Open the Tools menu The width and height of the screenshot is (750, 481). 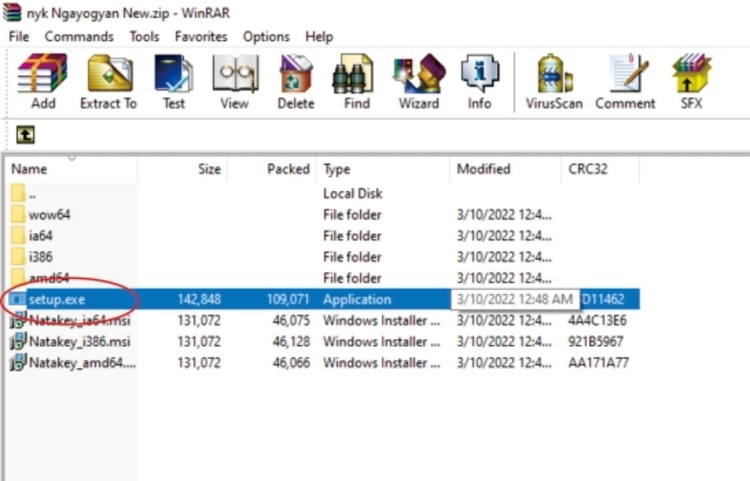point(144,36)
